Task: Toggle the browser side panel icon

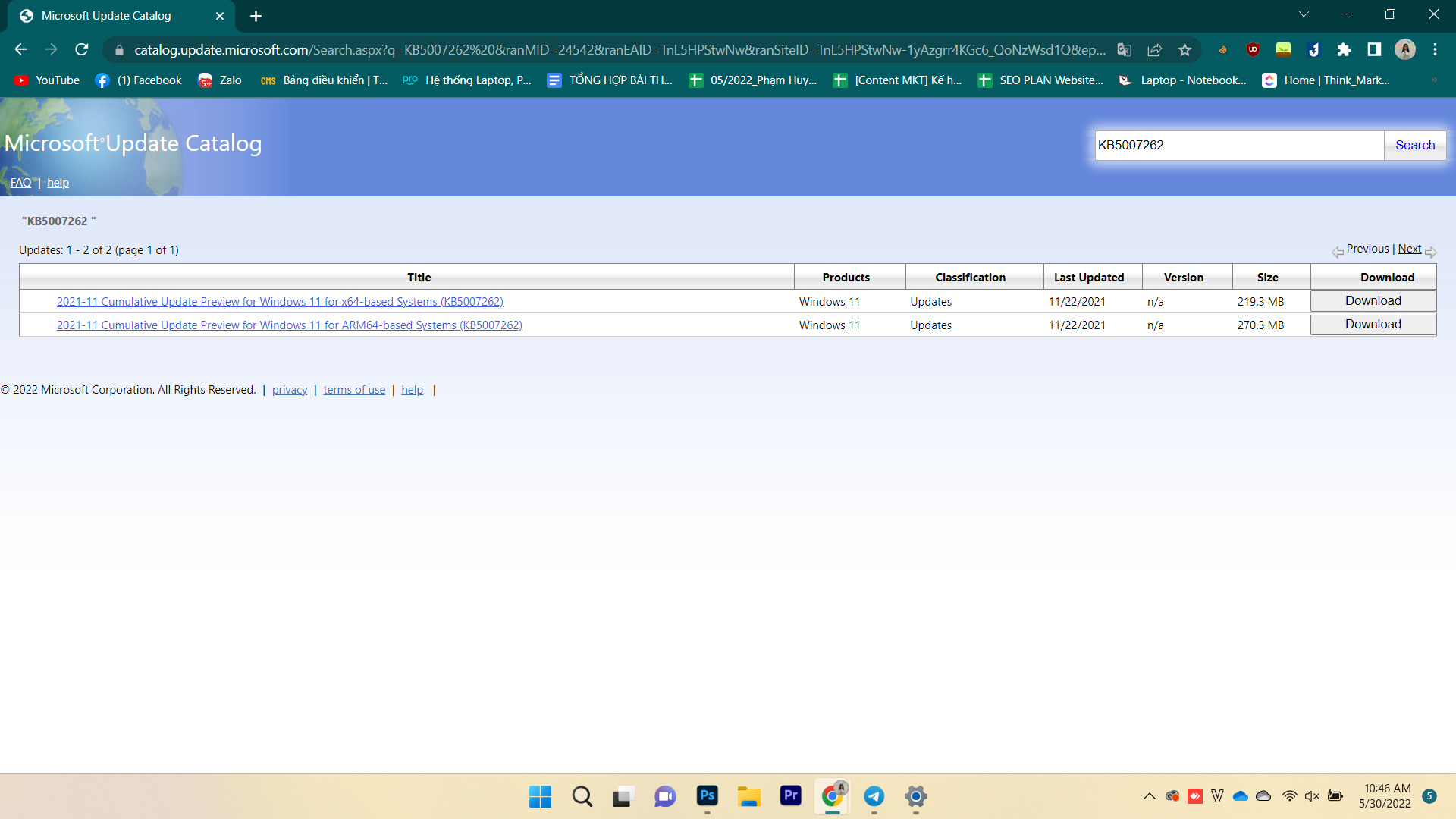Action: tap(1374, 50)
